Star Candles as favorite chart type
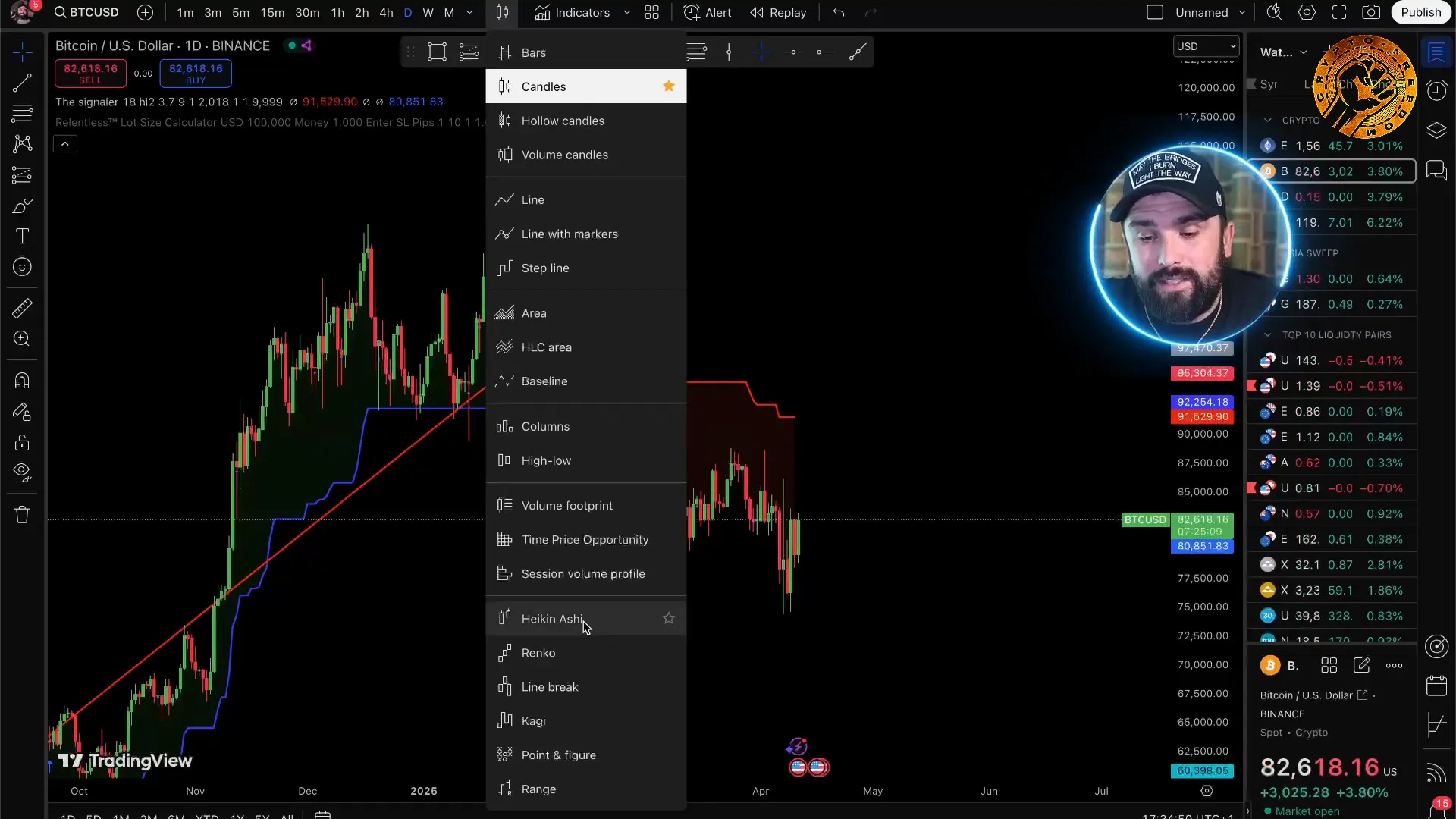The height and width of the screenshot is (819, 1456). (x=669, y=86)
